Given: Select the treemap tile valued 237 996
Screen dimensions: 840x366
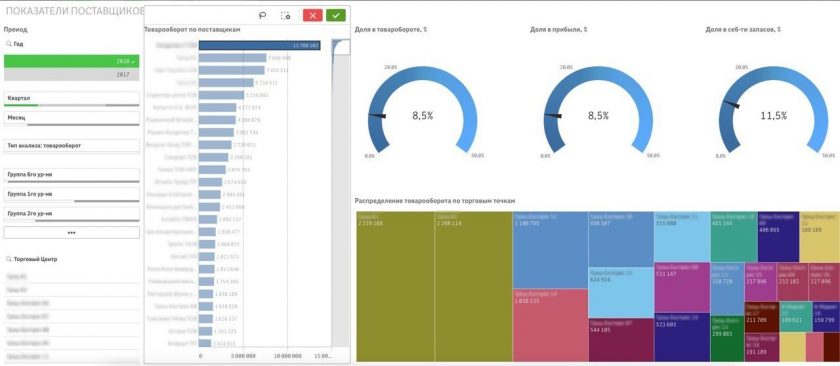Looking at the screenshot, I should (x=761, y=282).
